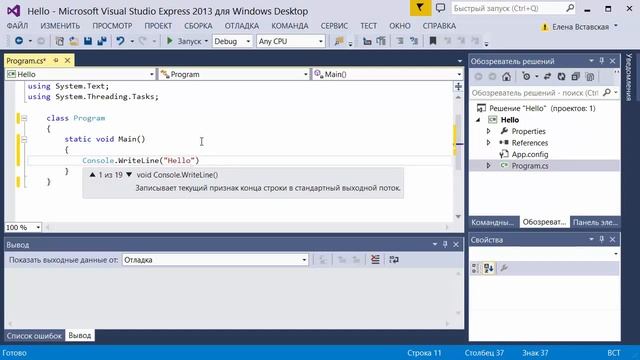Collapse the Main() method code block
The height and width of the screenshot is (360, 640).
[x=24, y=140]
